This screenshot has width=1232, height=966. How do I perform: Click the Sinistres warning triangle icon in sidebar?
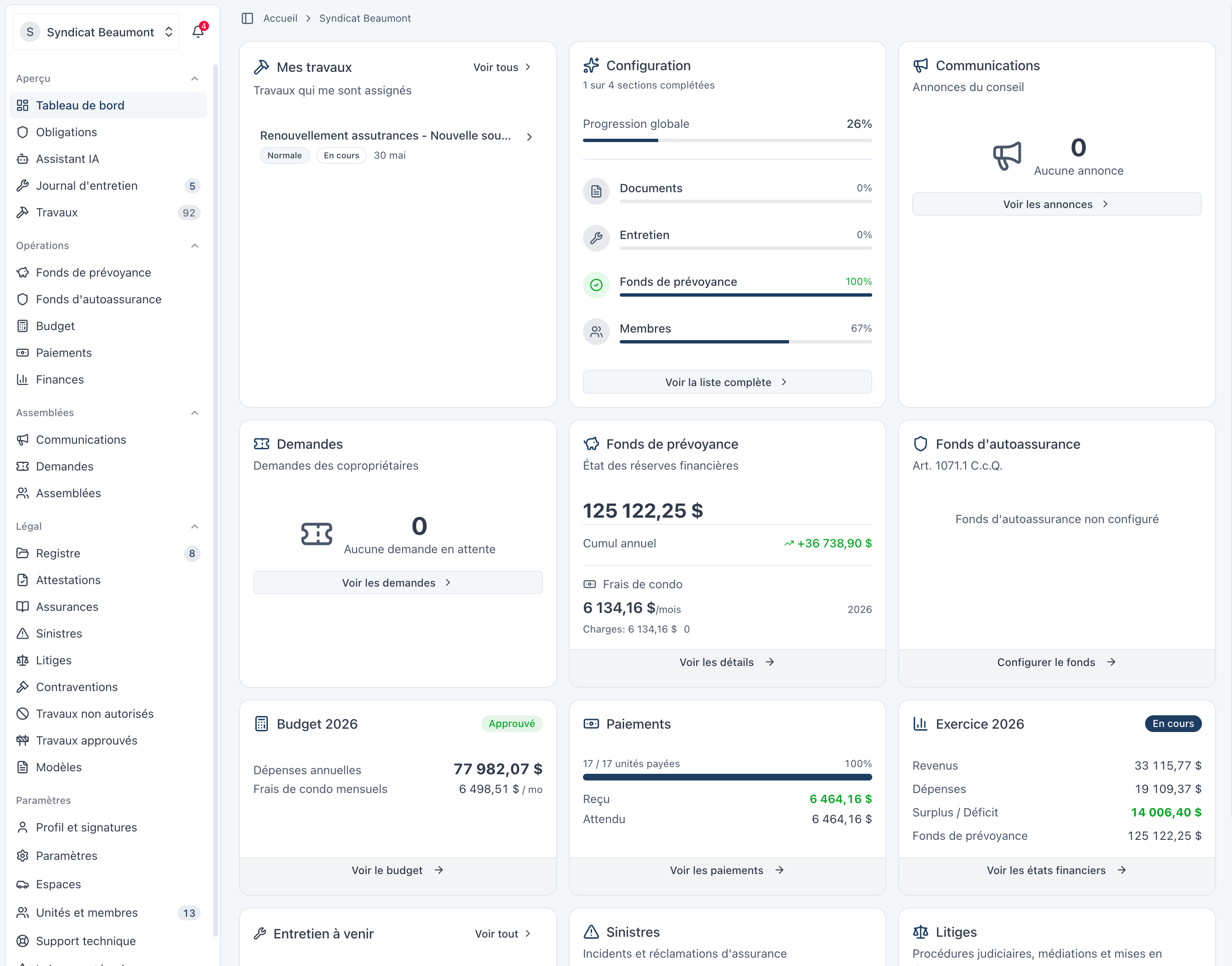click(x=23, y=633)
